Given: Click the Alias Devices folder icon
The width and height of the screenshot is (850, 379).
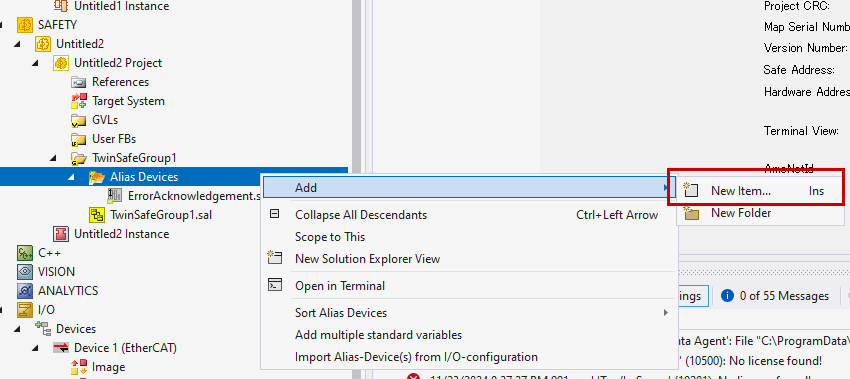Looking at the screenshot, I should tap(96, 177).
